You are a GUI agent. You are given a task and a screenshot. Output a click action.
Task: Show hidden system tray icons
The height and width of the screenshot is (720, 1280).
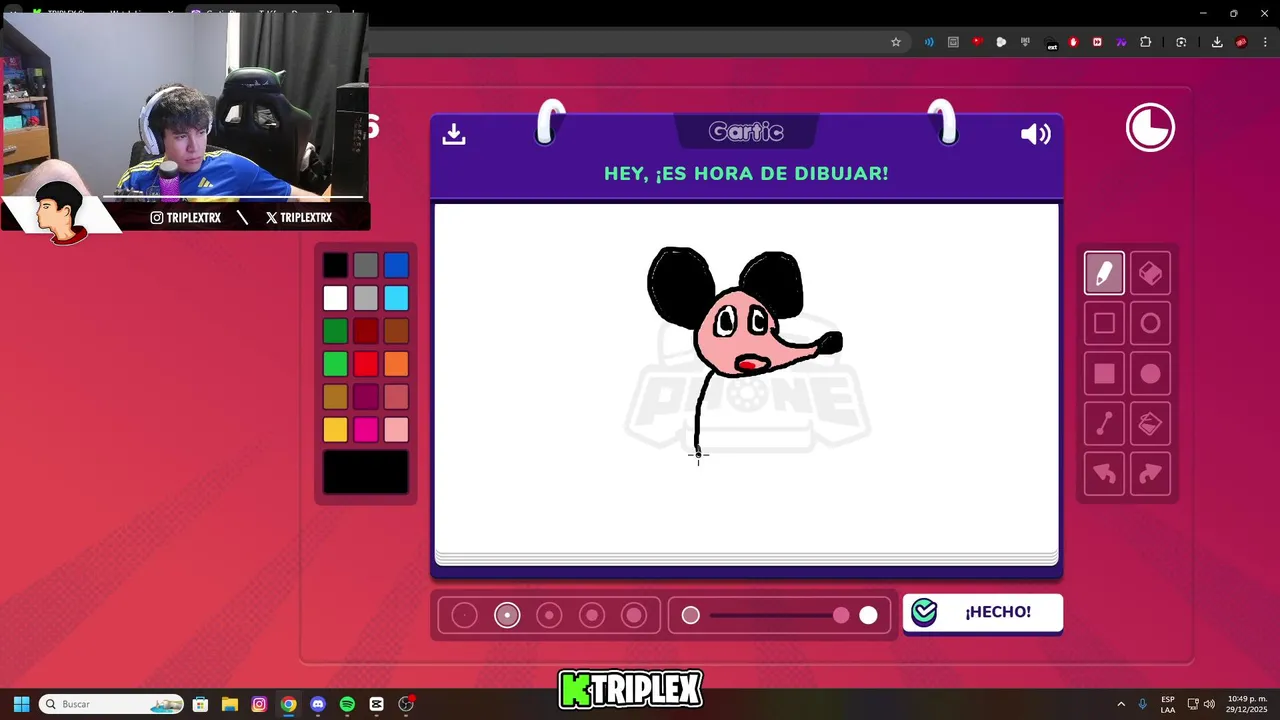click(x=1121, y=704)
